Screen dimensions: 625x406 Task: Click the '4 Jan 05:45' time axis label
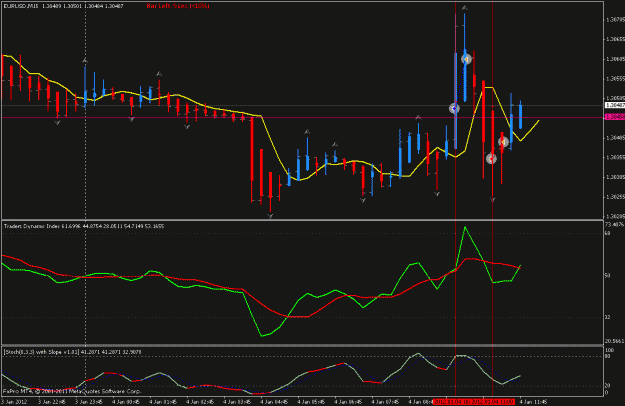[311, 402]
